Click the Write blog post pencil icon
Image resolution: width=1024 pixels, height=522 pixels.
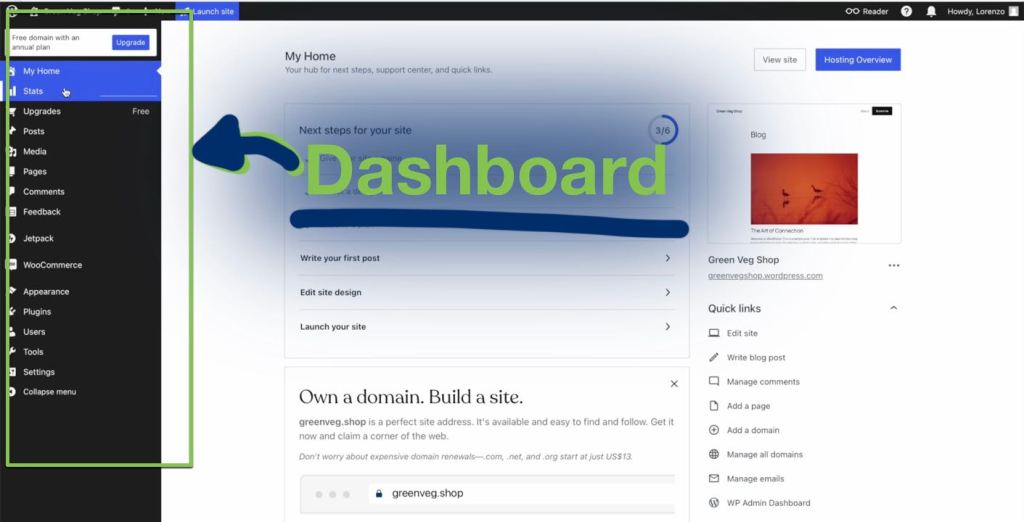pos(714,357)
